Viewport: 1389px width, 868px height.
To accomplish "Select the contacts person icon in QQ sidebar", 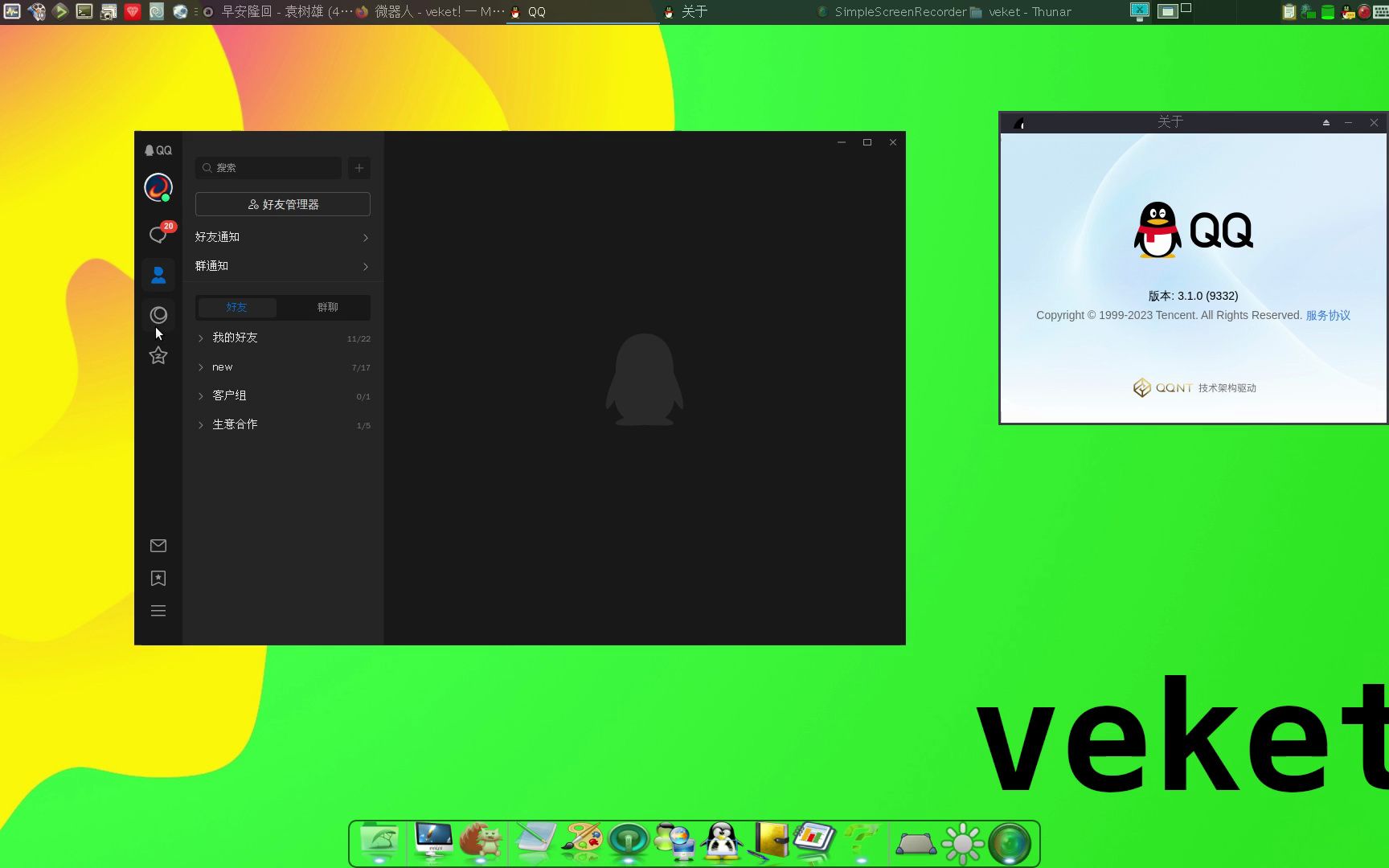I will [158, 275].
